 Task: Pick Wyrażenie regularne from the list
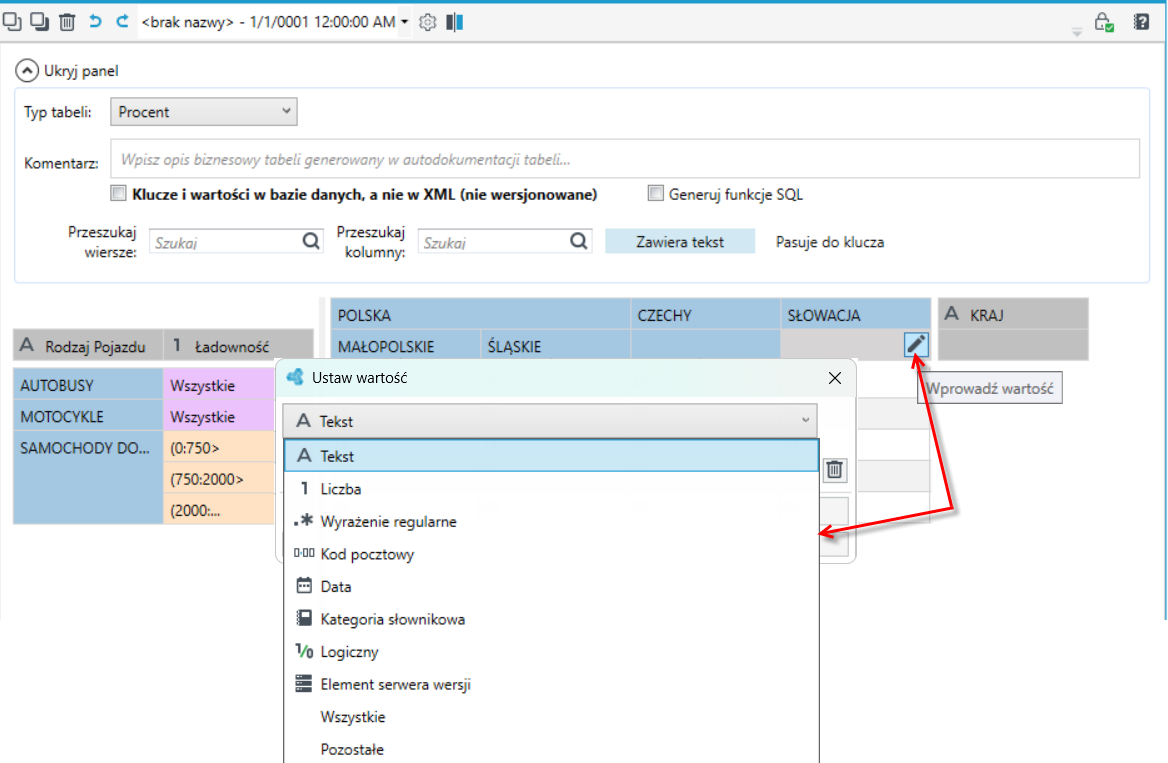tap(551, 522)
